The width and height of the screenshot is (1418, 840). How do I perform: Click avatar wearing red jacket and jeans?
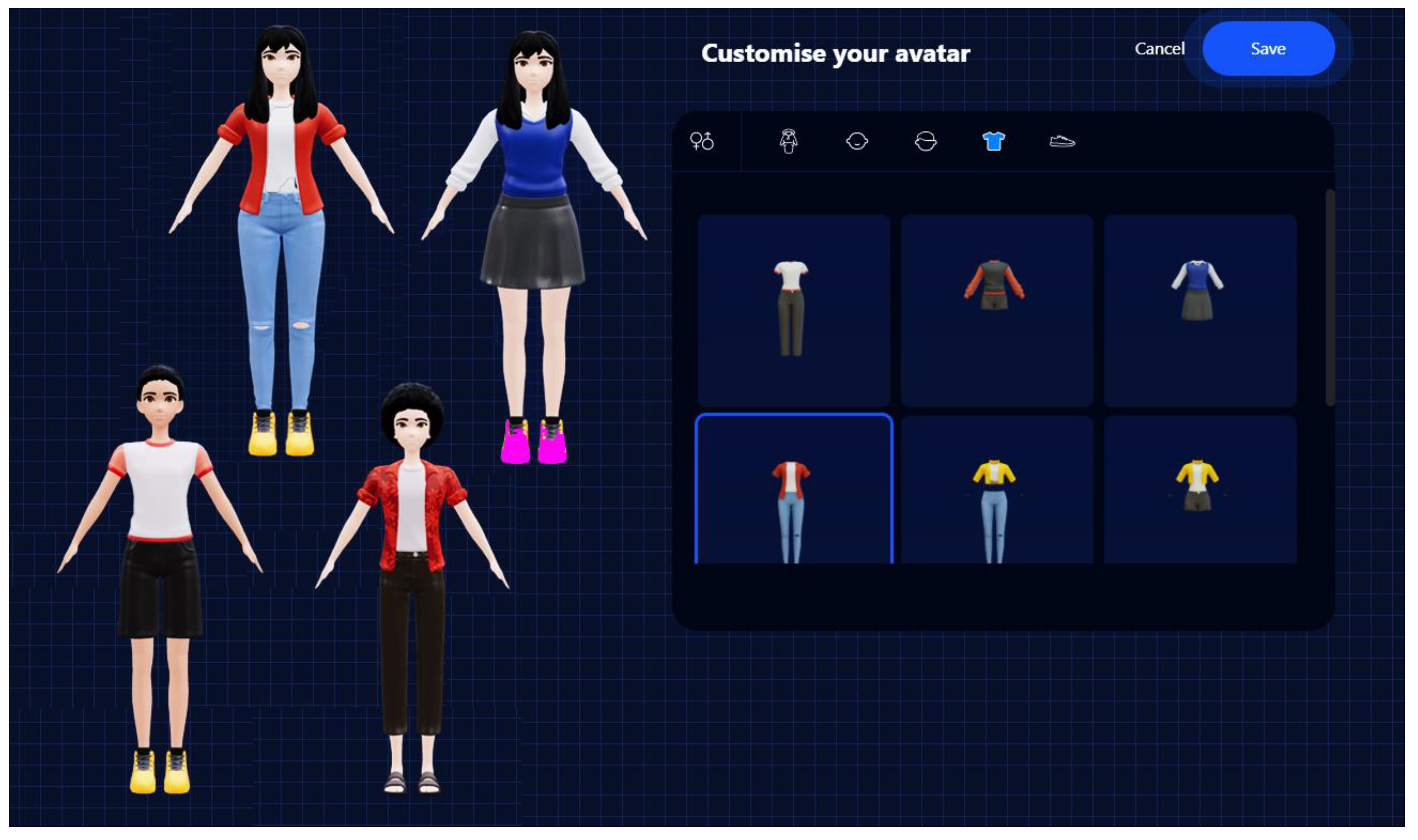[x=281, y=241]
